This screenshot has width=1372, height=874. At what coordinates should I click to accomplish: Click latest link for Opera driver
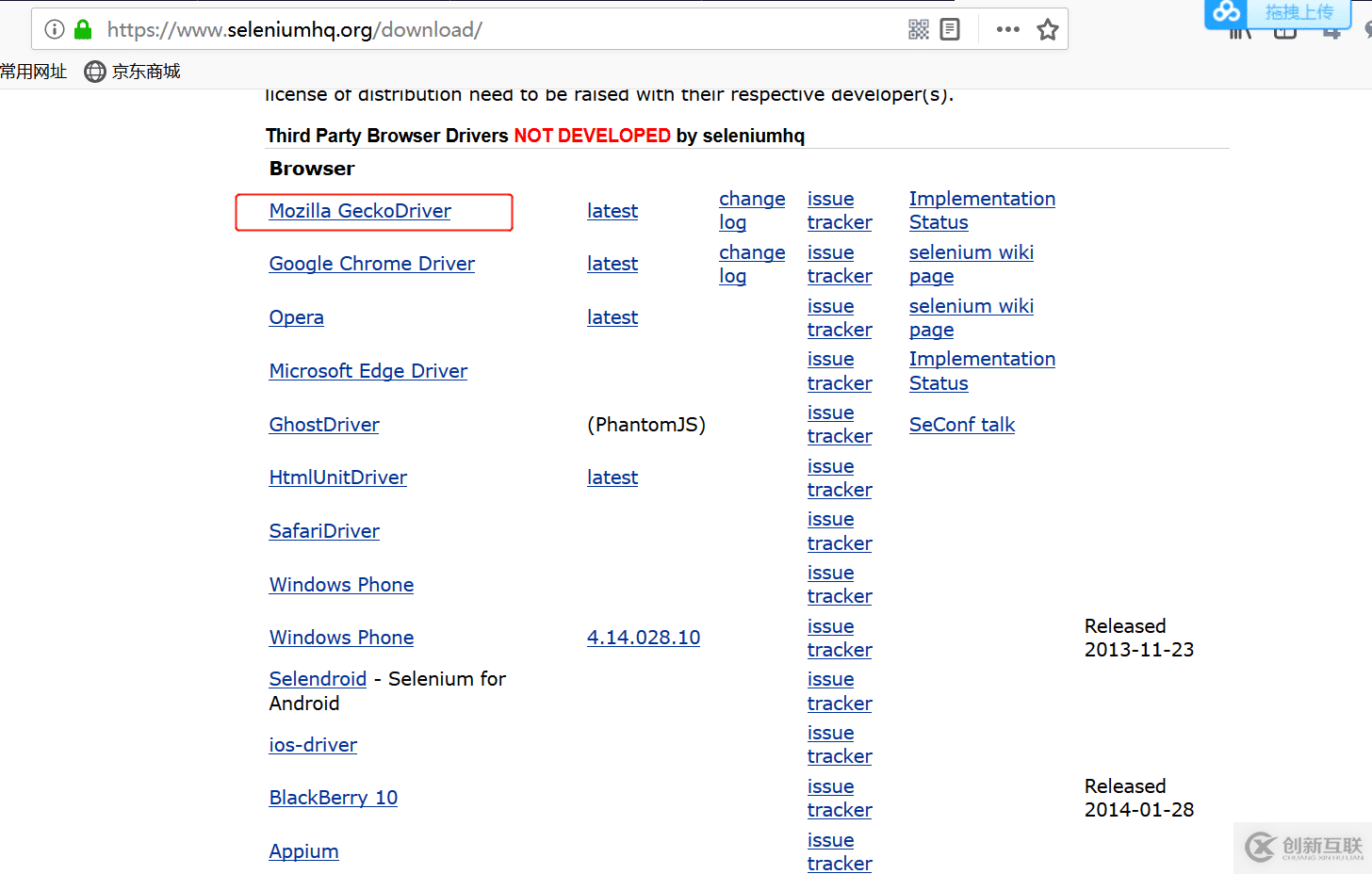point(612,317)
